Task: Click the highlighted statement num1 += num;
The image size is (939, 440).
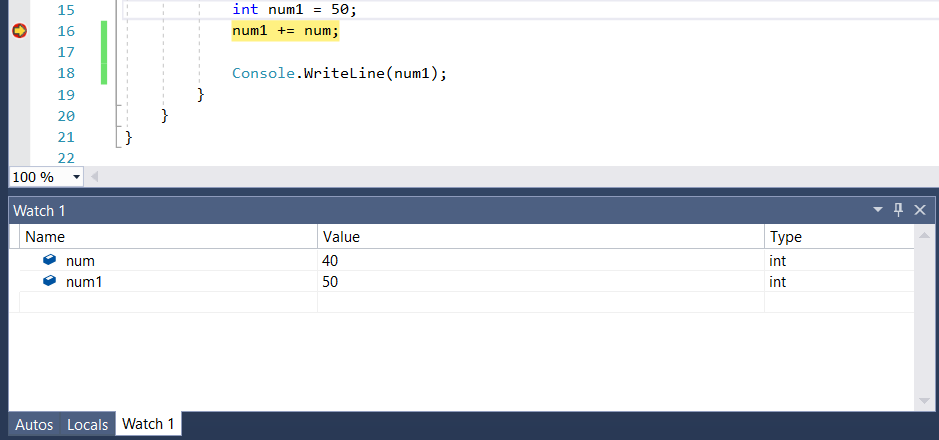Action: point(286,31)
